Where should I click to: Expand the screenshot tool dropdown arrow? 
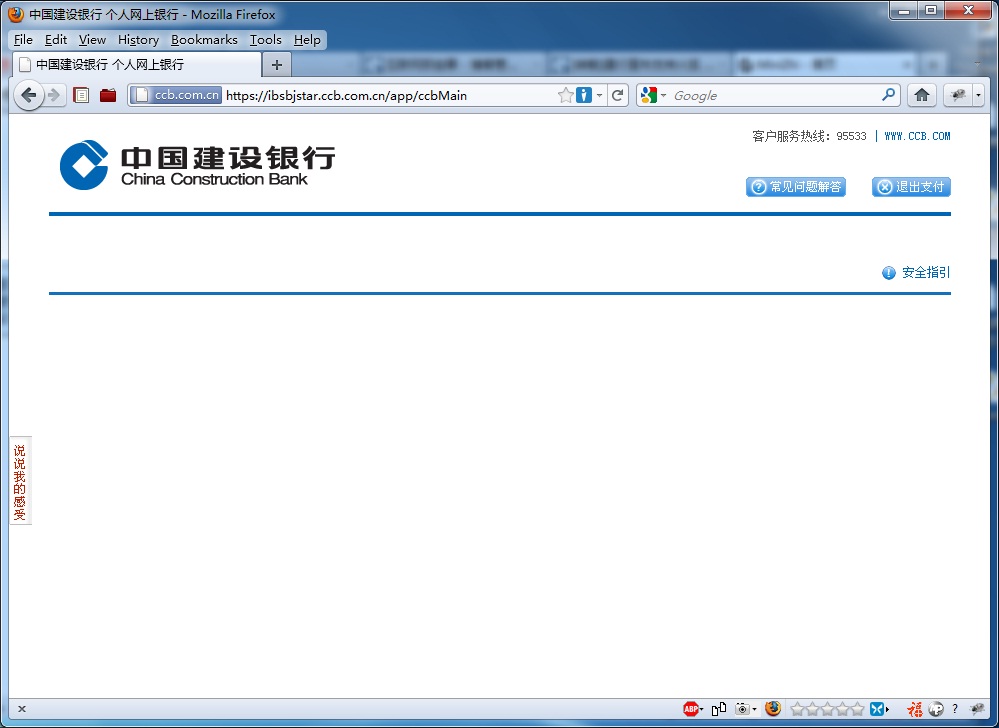tap(753, 708)
